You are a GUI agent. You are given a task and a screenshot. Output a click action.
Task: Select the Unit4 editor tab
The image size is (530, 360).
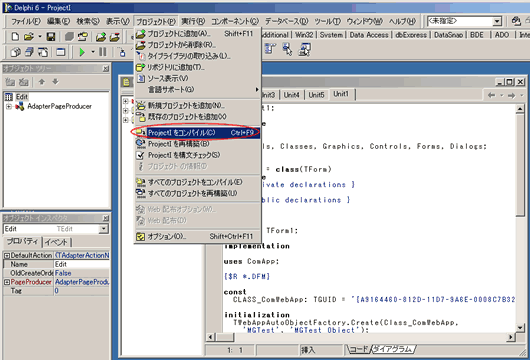[x=291, y=95]
